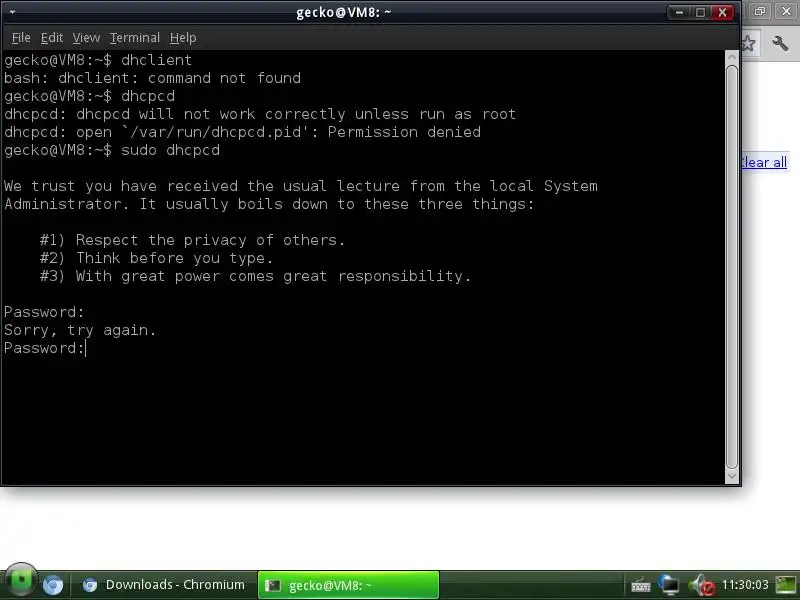
Task: Minimize the gecko@VM8 terminal window
Action: [x=679, y=12]
